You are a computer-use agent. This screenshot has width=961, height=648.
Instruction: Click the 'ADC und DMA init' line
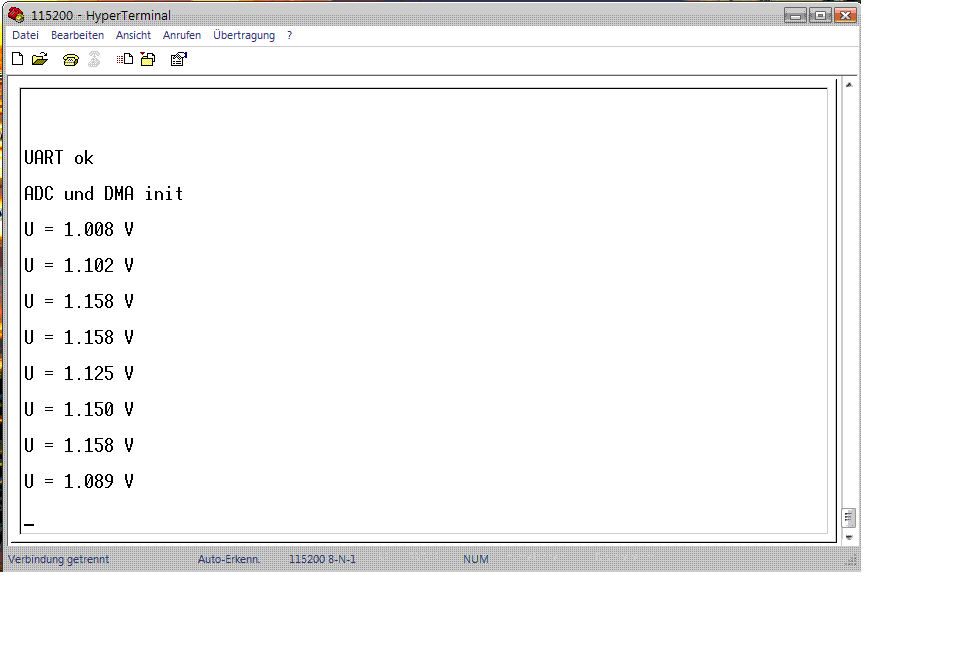pos(104,194)
